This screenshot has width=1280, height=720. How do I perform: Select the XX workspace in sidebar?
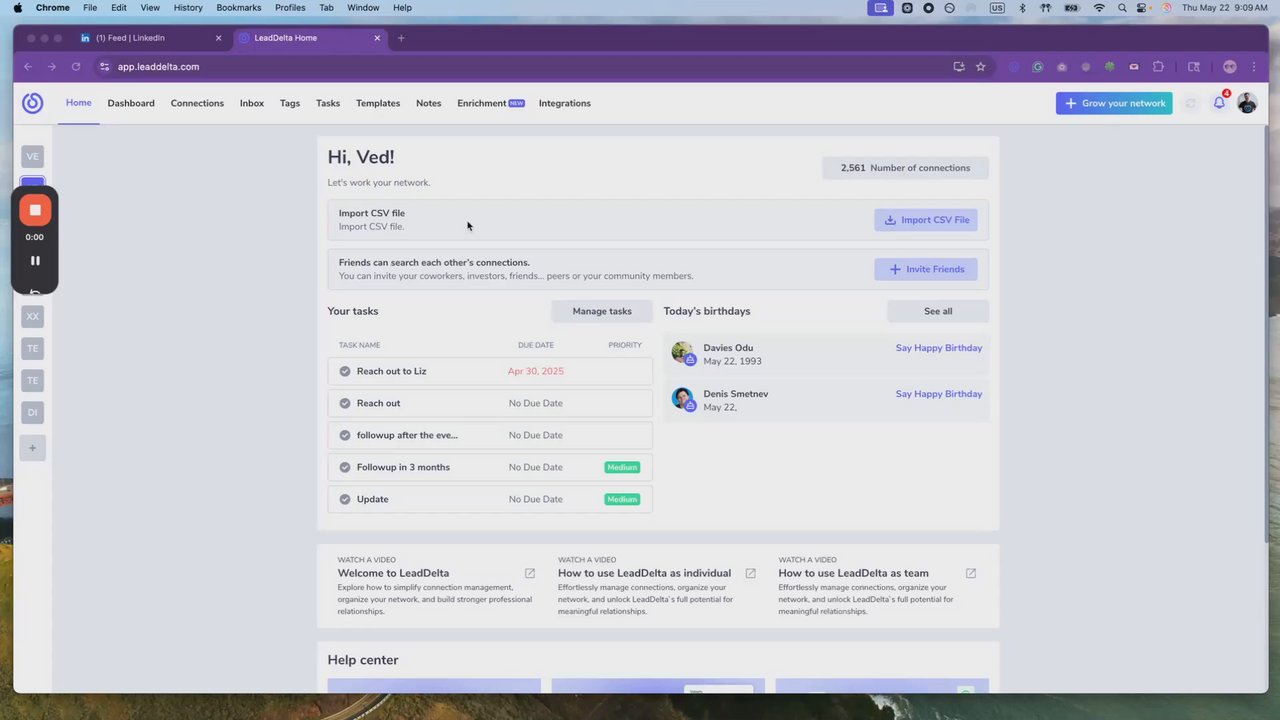pos(33,316)
